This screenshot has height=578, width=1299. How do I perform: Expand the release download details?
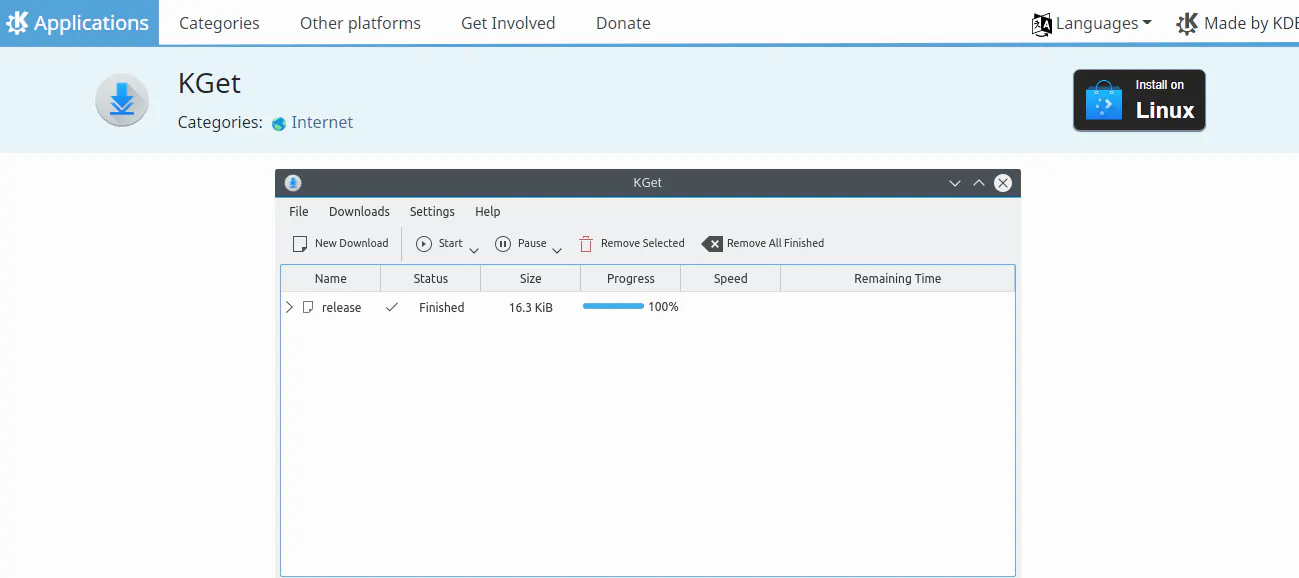coord(289,307)
